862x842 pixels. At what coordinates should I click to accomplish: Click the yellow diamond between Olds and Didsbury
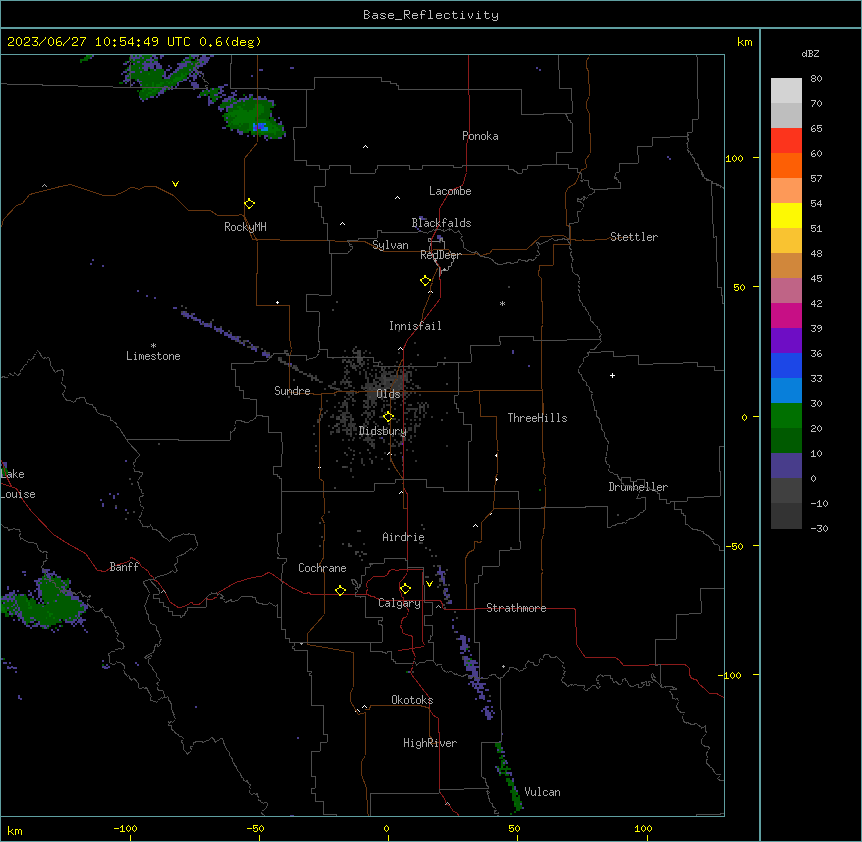tap(388, 416)
